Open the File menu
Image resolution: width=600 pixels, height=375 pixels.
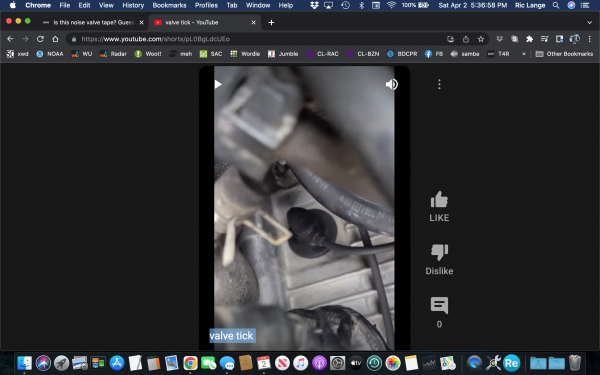pyautogui.click(x=65, y=5)
